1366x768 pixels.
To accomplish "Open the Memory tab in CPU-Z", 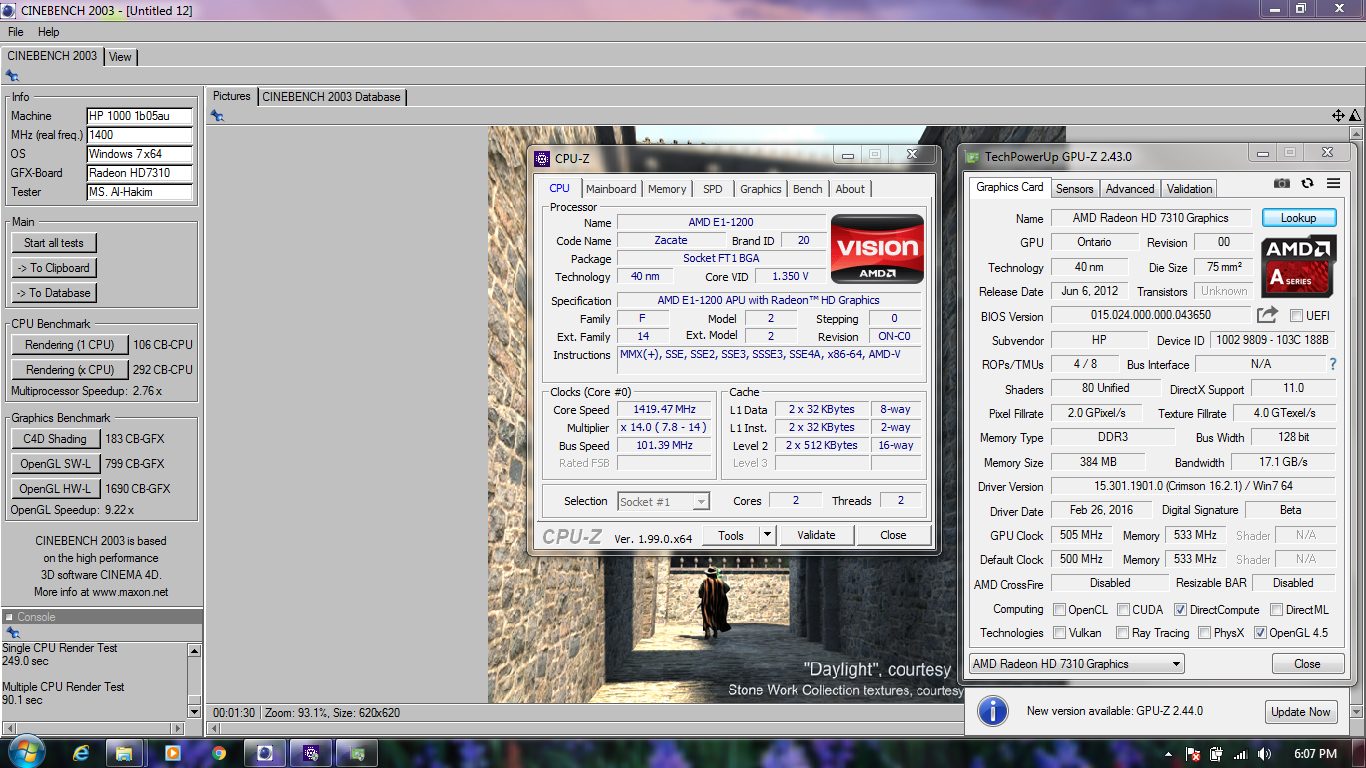I will click(667, 189).
